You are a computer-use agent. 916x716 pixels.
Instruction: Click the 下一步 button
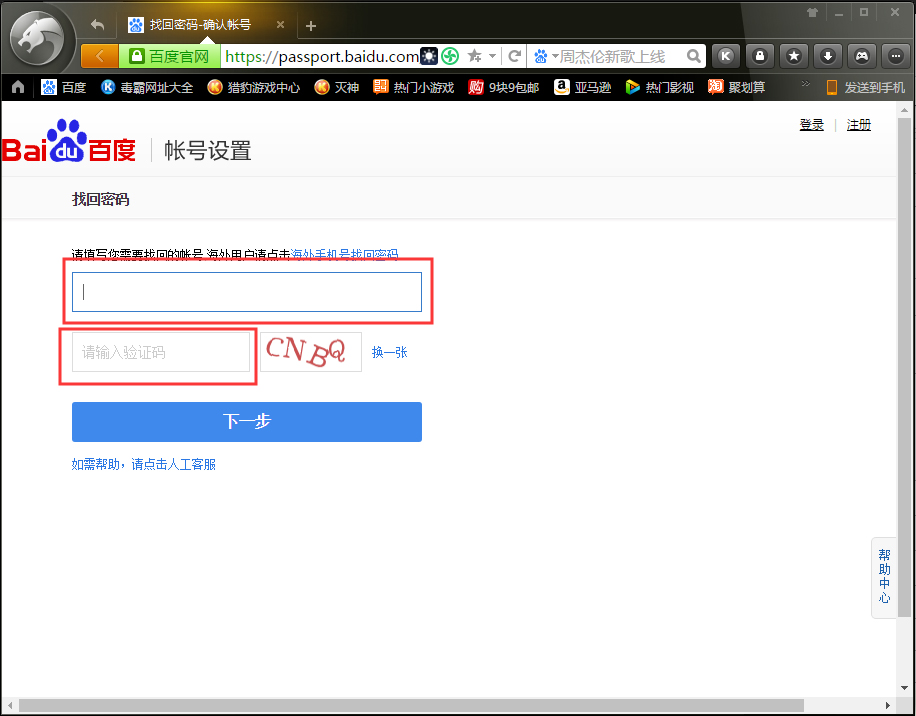click(246, 421)
